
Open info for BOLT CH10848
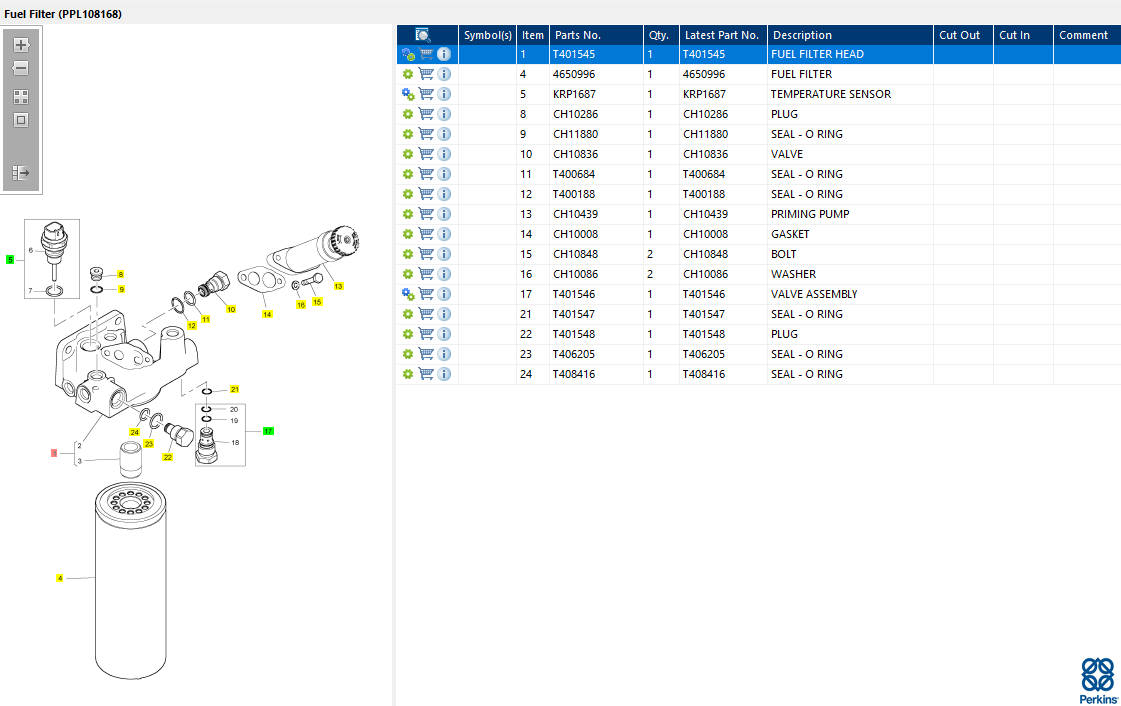click(x=444, y=254)
